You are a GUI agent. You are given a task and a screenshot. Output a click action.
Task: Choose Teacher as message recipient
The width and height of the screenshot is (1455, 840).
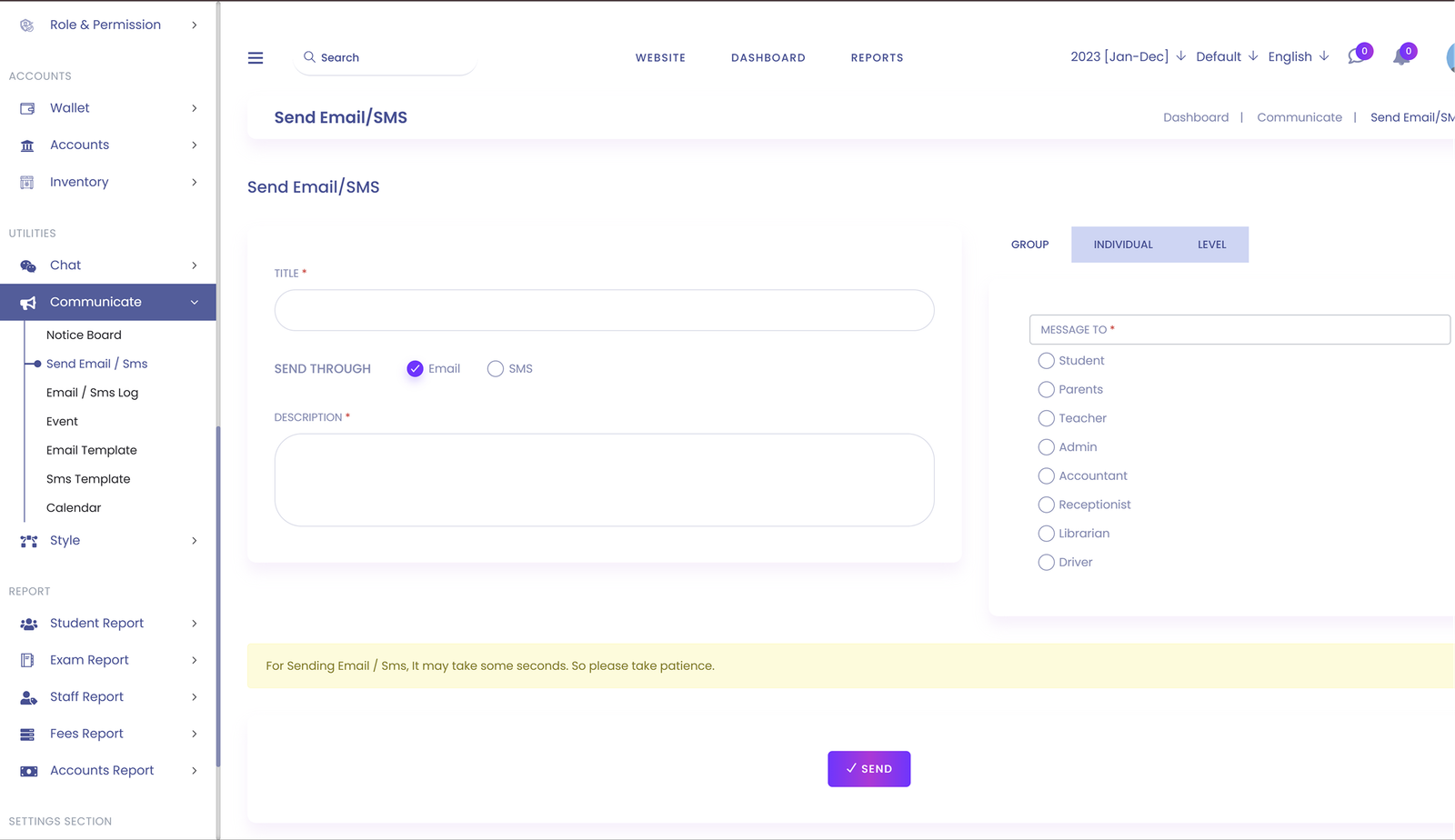tap(1046, 418)
